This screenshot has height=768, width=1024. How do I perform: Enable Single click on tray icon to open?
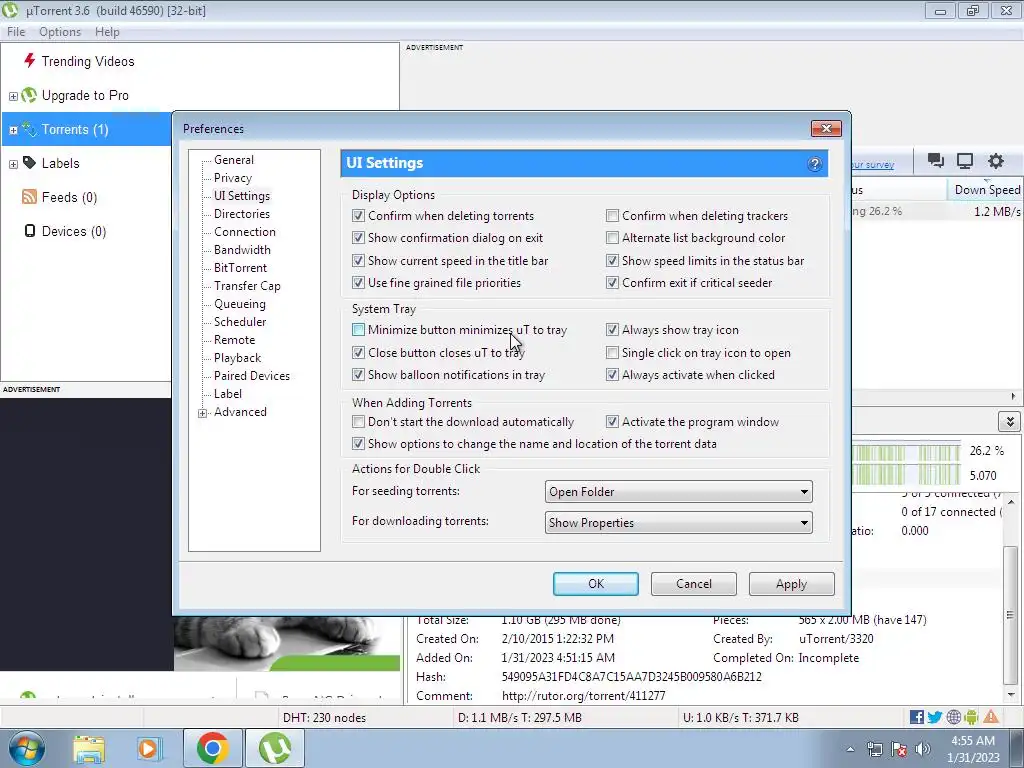612,353
